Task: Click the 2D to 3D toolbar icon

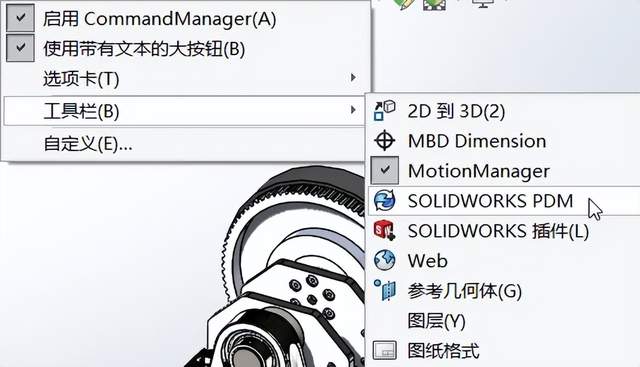Action: click(x=384, y=111)
